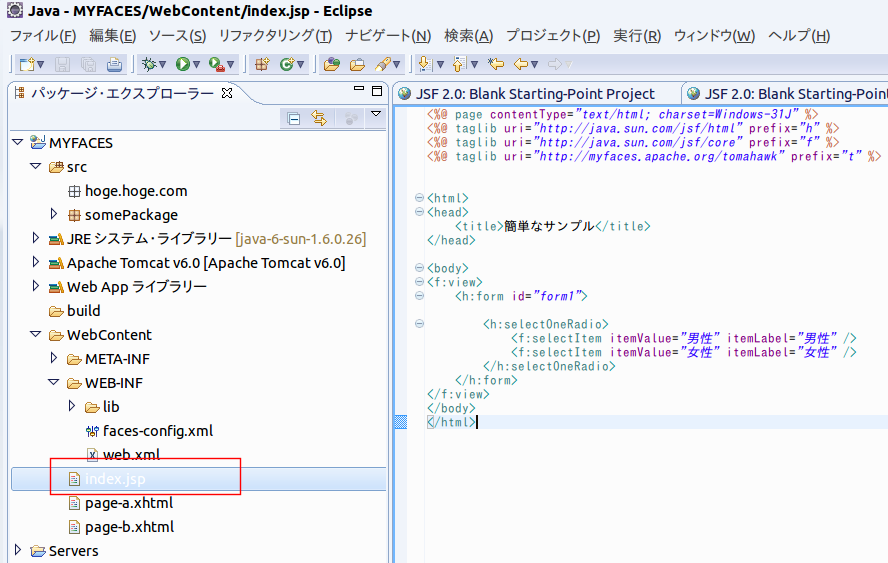Click Run External Tools icon

216,64
